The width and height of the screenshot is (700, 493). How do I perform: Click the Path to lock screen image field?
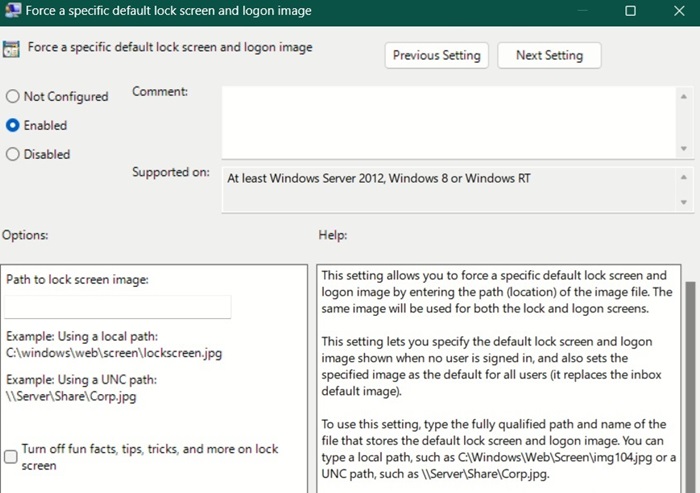(x=117, y=307)
